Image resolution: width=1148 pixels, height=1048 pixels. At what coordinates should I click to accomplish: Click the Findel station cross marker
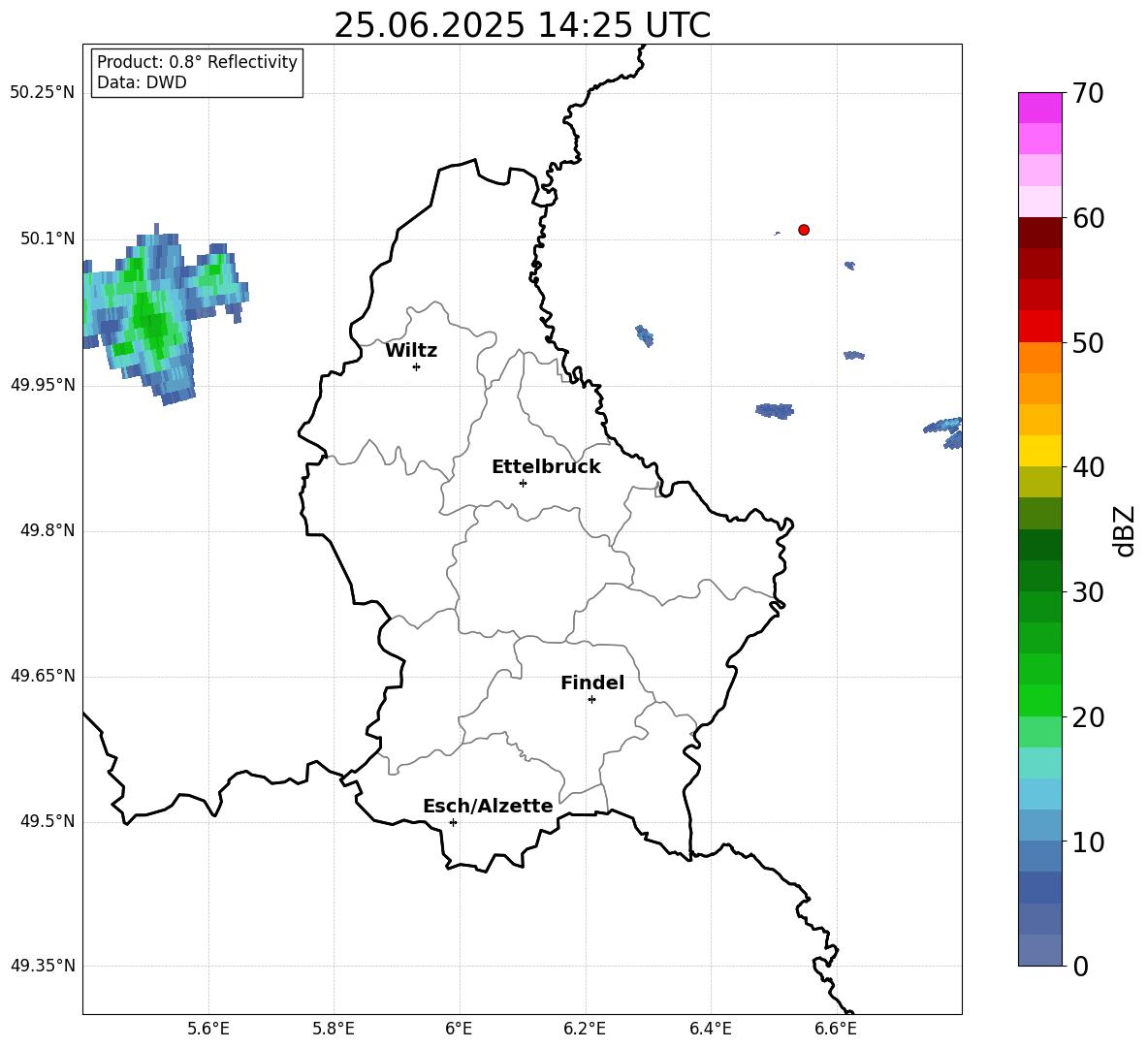pyautogui.click(x=591, y=700)
